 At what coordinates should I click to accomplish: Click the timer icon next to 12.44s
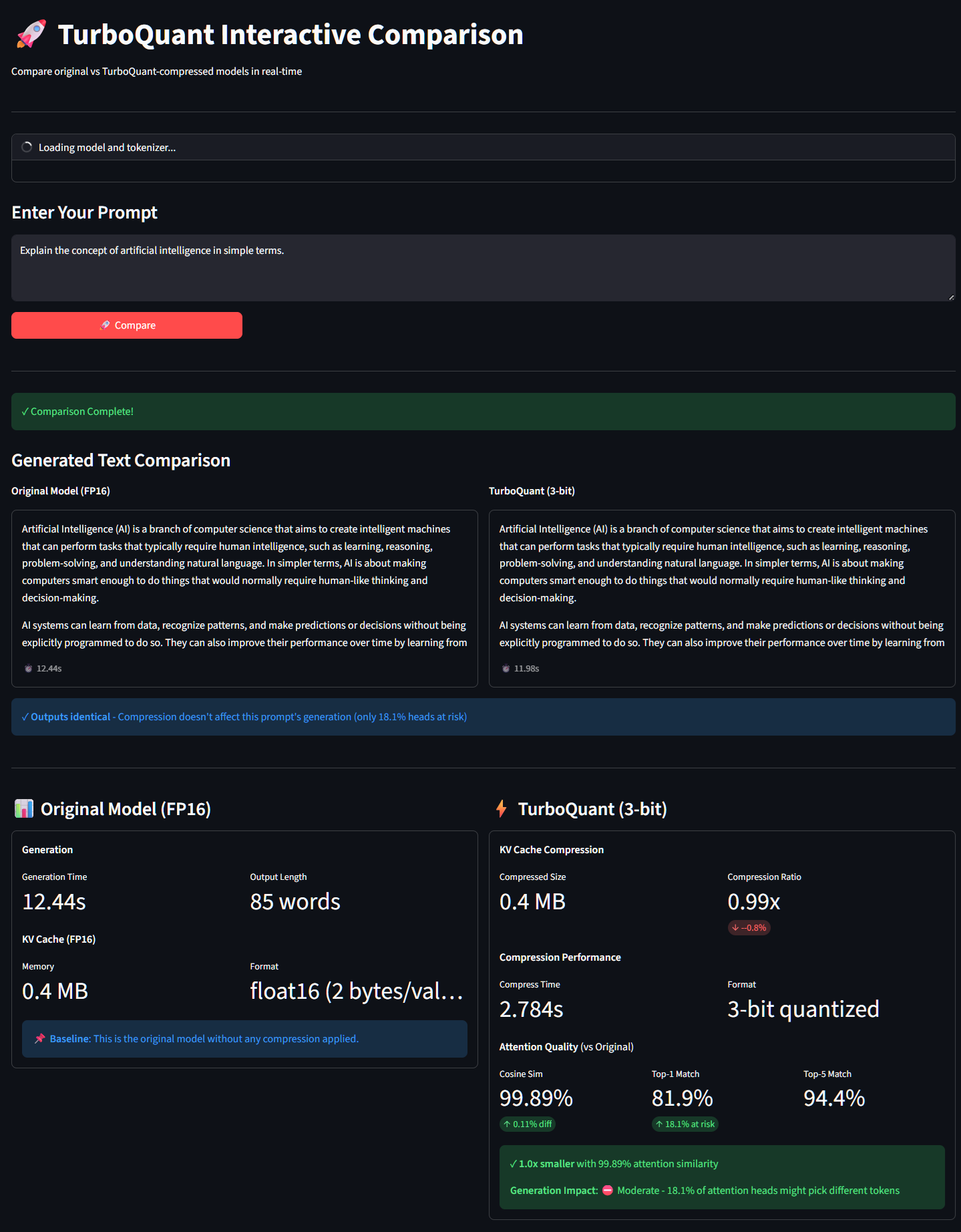coord(28,668)
